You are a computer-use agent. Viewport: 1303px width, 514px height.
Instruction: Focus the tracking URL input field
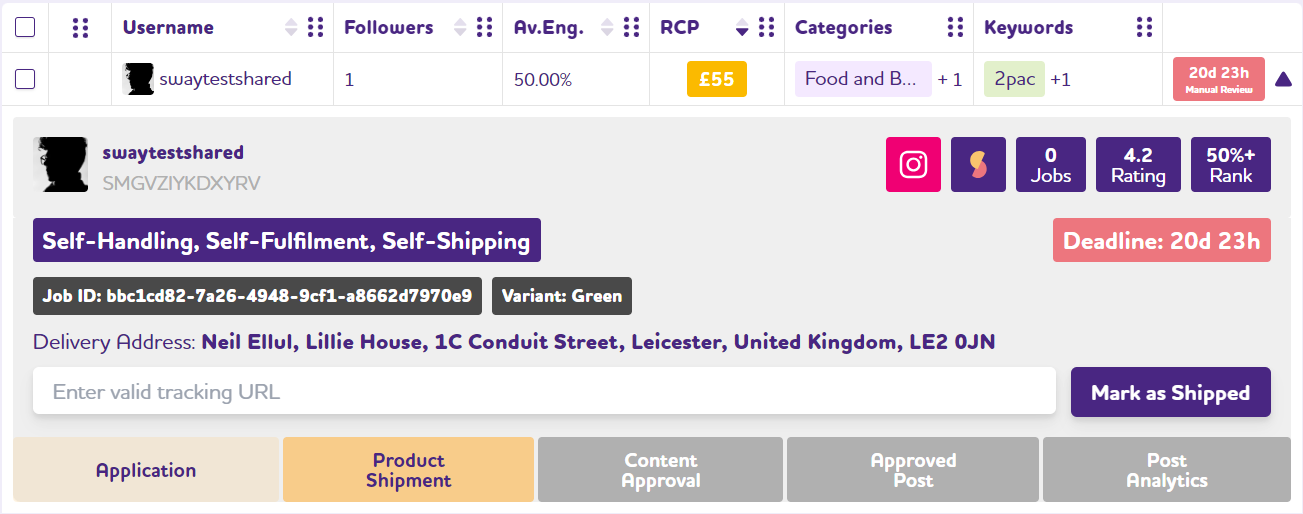pyautogui.click(x=544, y=391)
